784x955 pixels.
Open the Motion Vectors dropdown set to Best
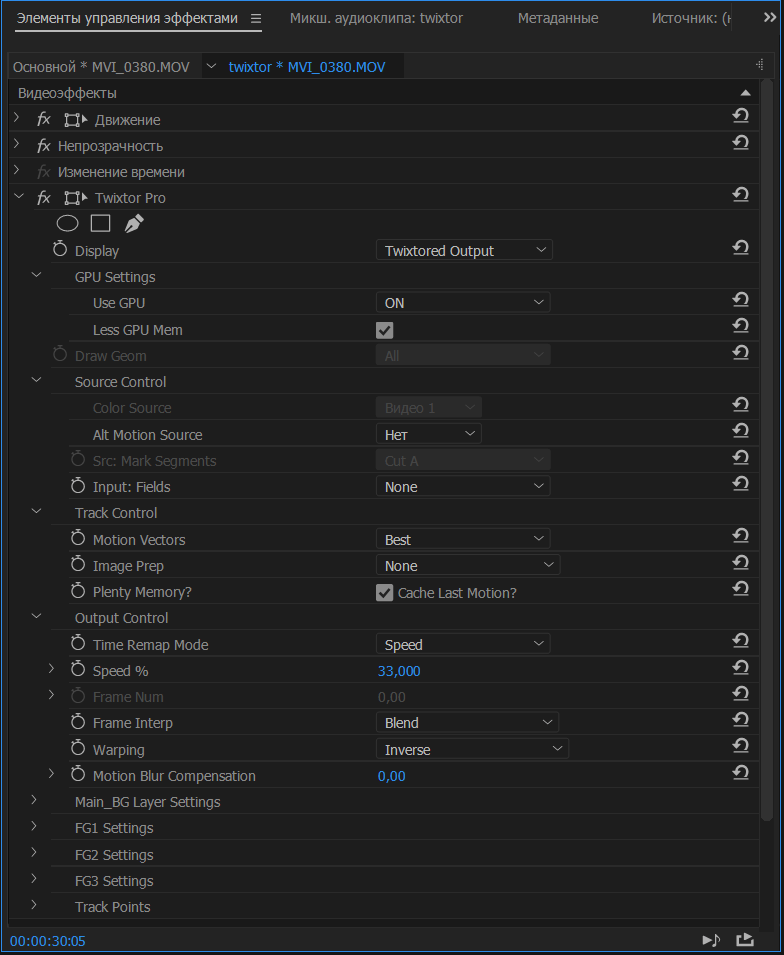point(463,539)
